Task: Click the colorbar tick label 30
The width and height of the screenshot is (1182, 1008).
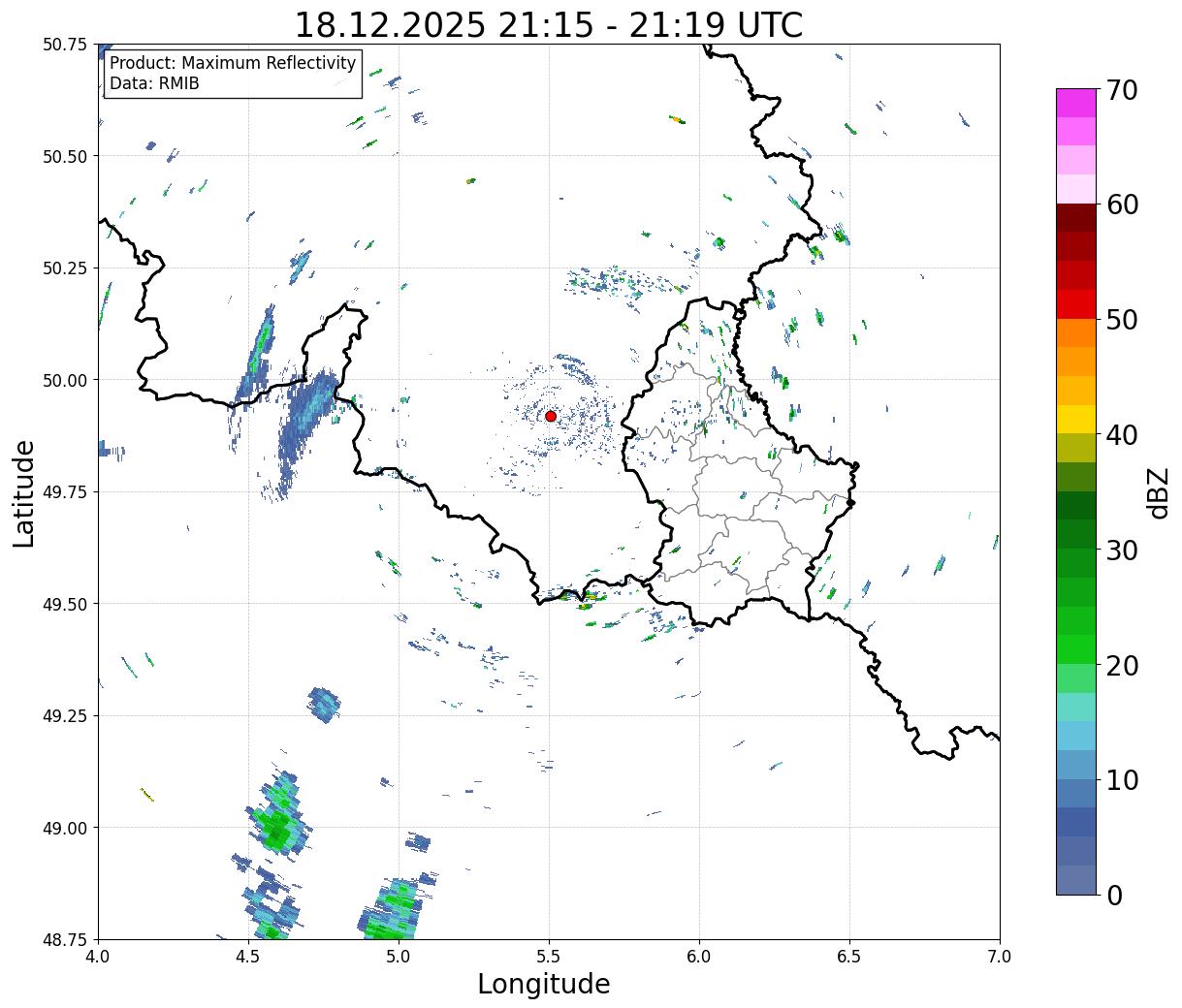Action: pos(1122,550)
